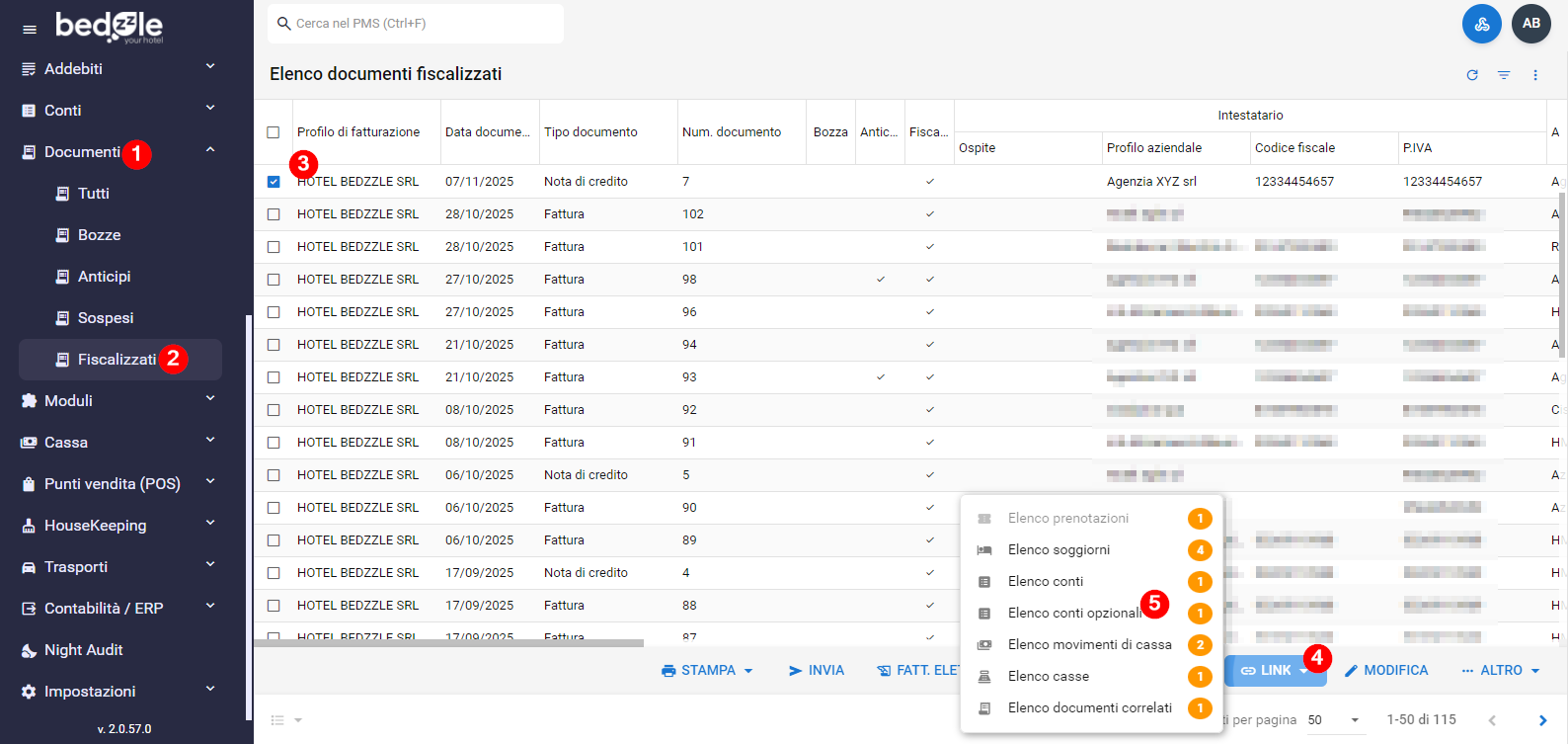The height and width of the screenshot is (744, 1568).
Task: Open the AB user avatar
Action: pos(1531,24)
